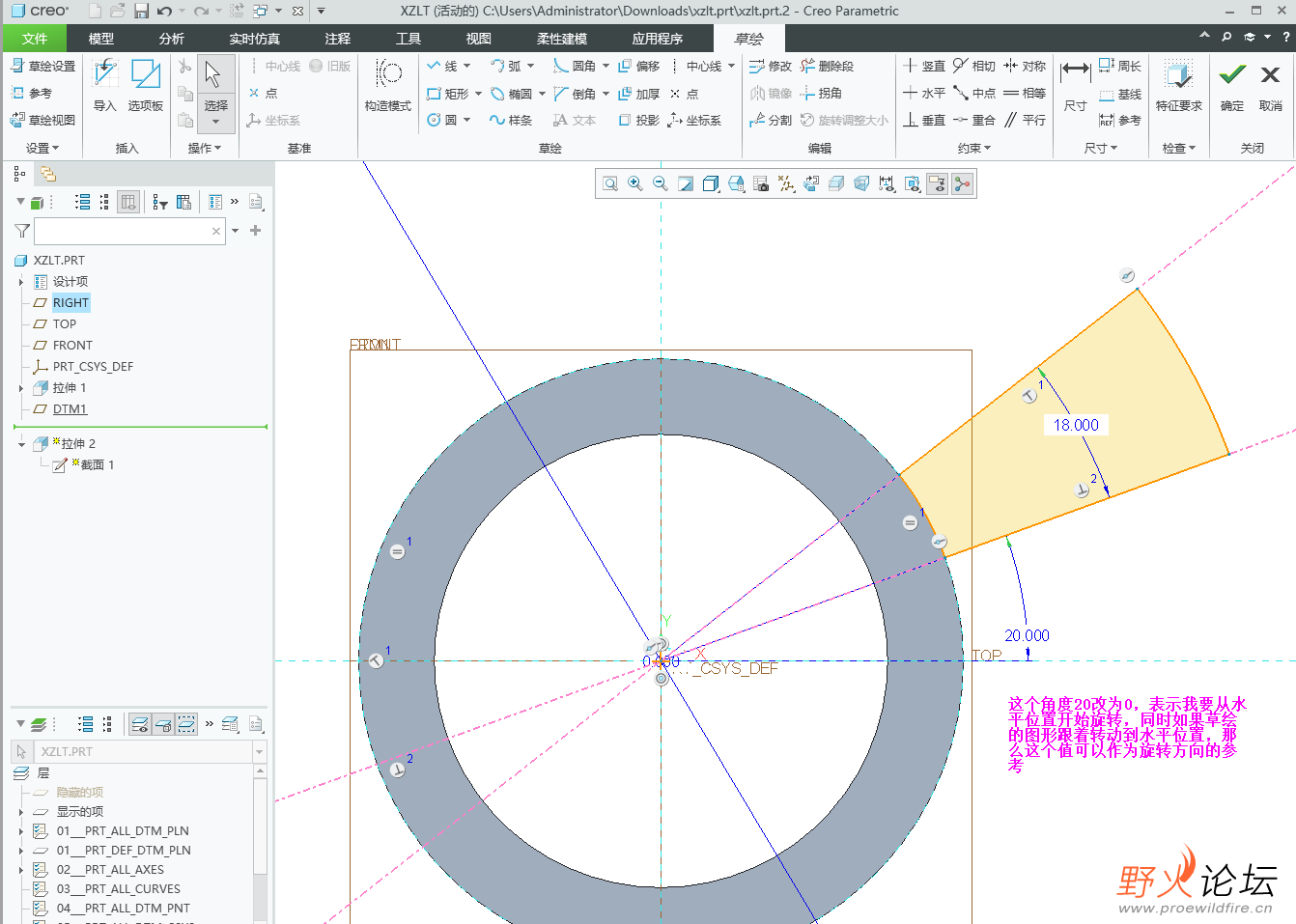Switch to the 视图 view tab

(x=479, y=39)
